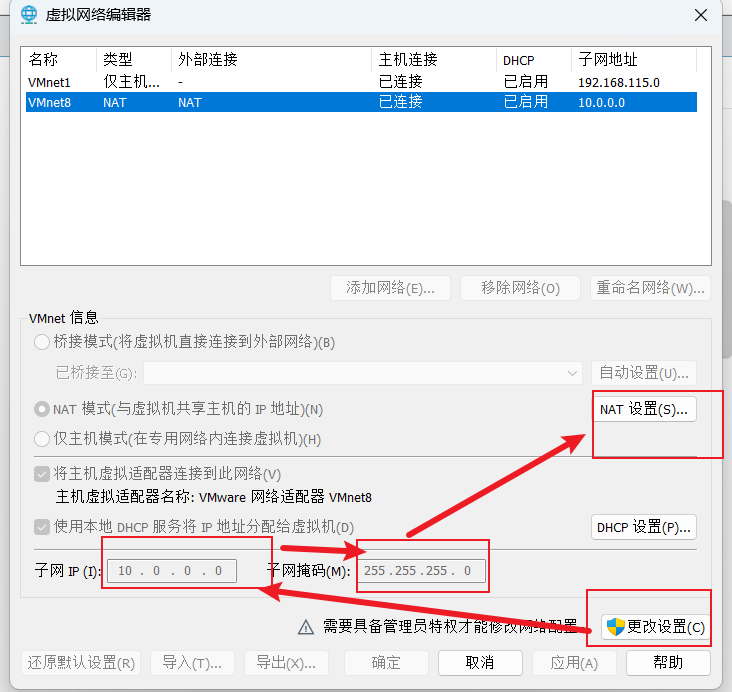Click the 添加网络(E) button
Image resolution: width=732 pixels, height=692 pixels.
(390, 288)
